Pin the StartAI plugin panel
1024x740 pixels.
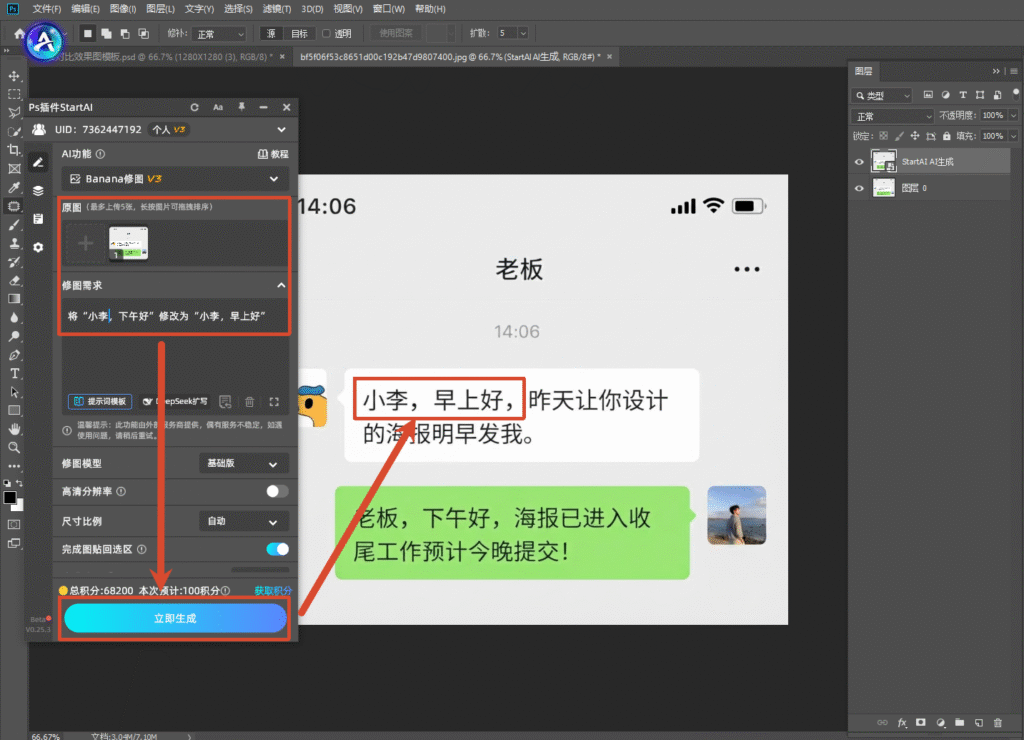pos(242,107)
